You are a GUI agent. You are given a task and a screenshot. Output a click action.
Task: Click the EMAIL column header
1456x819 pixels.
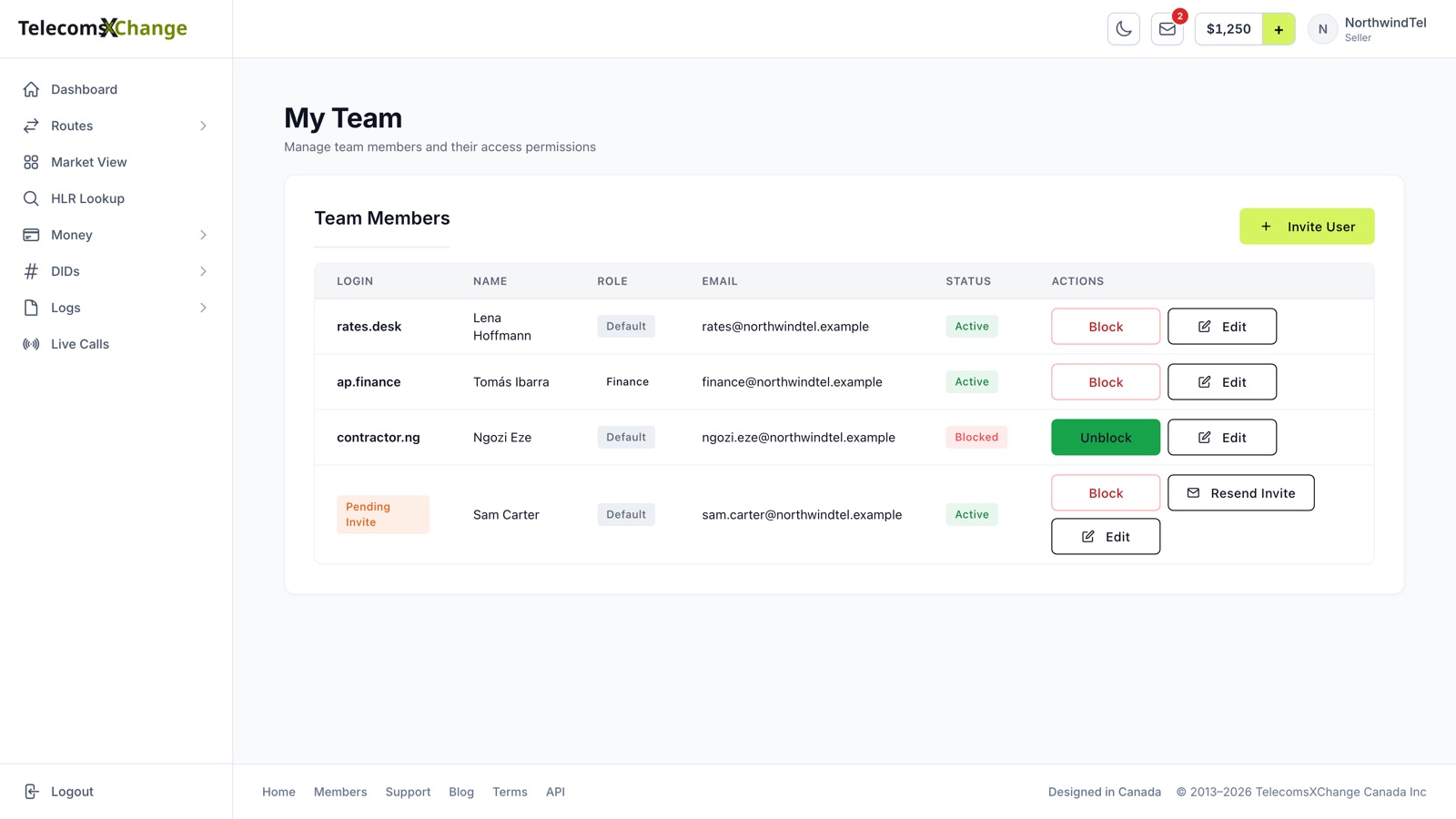(720, 281)
